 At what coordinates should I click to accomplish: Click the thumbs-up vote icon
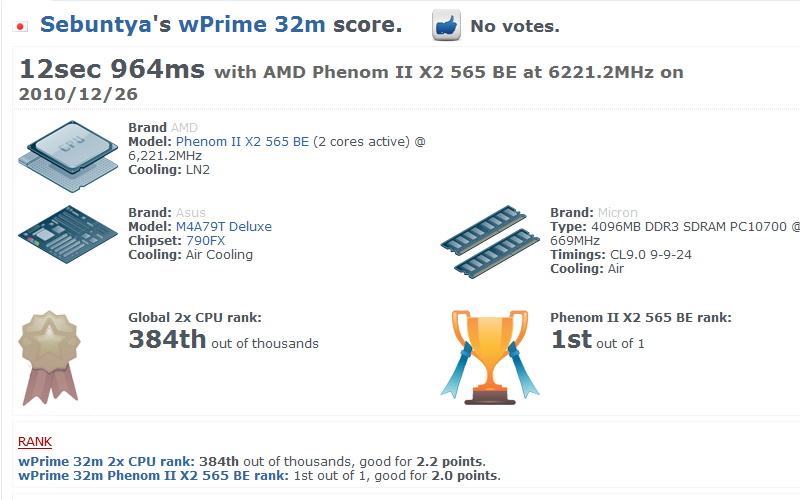[x=446, y=26]
